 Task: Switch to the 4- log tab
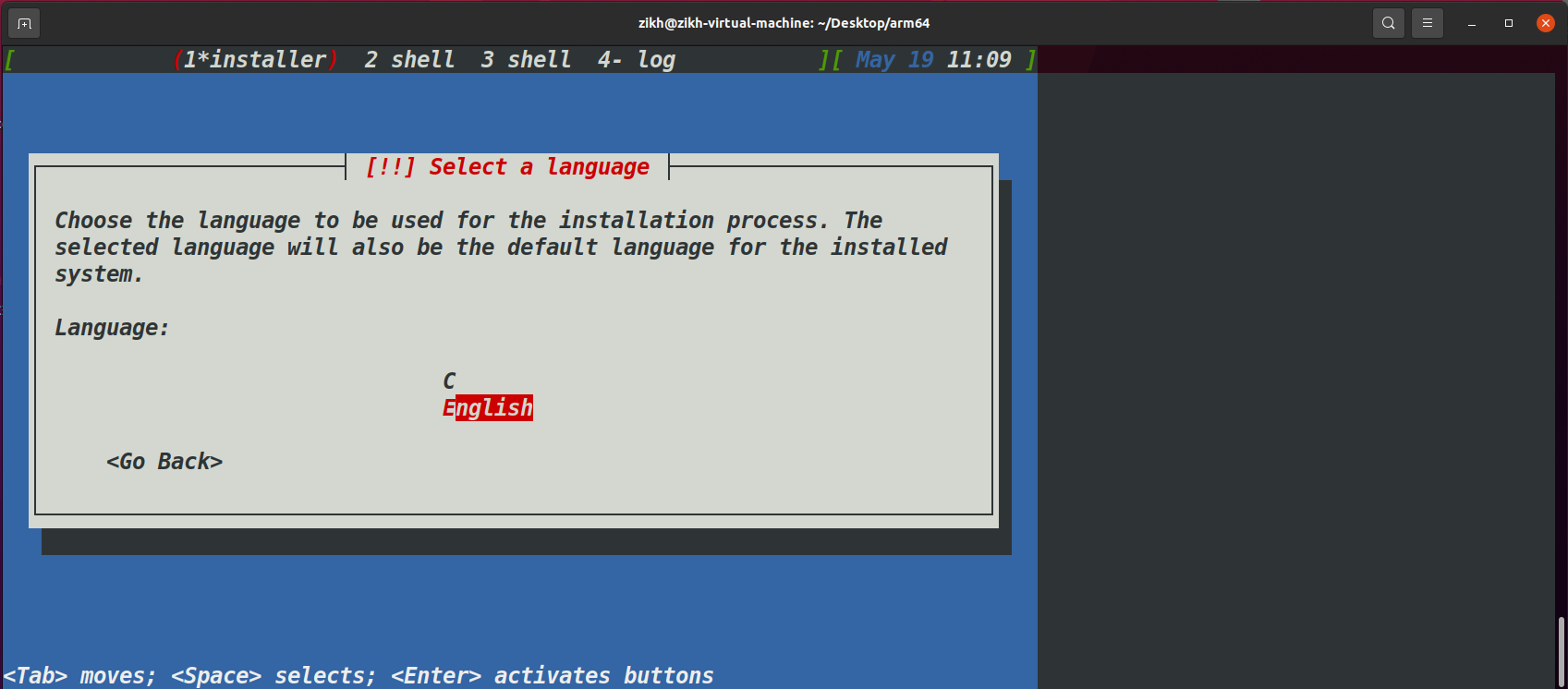point(637,60)
